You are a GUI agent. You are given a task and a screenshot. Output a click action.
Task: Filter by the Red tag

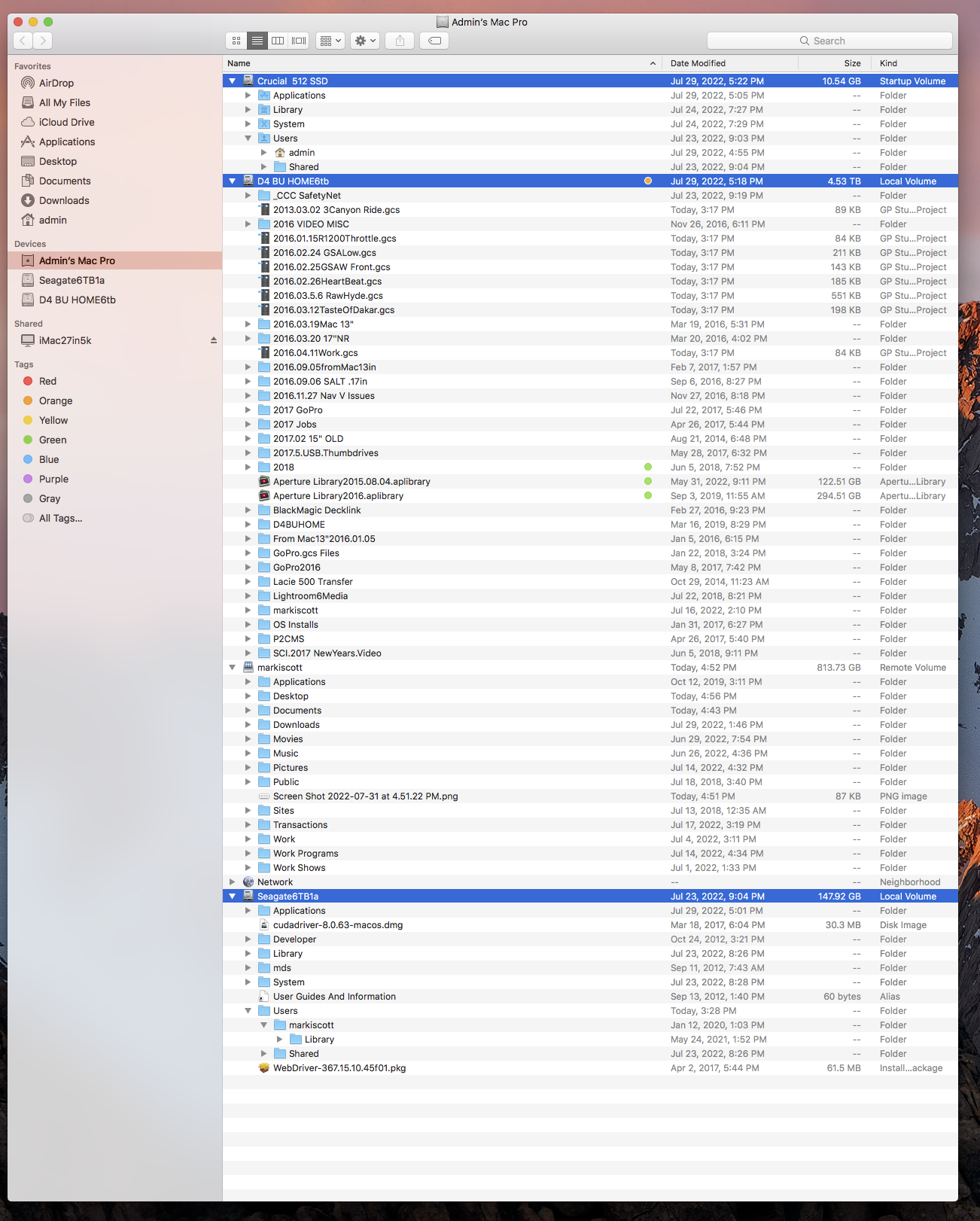click(47, 381)
